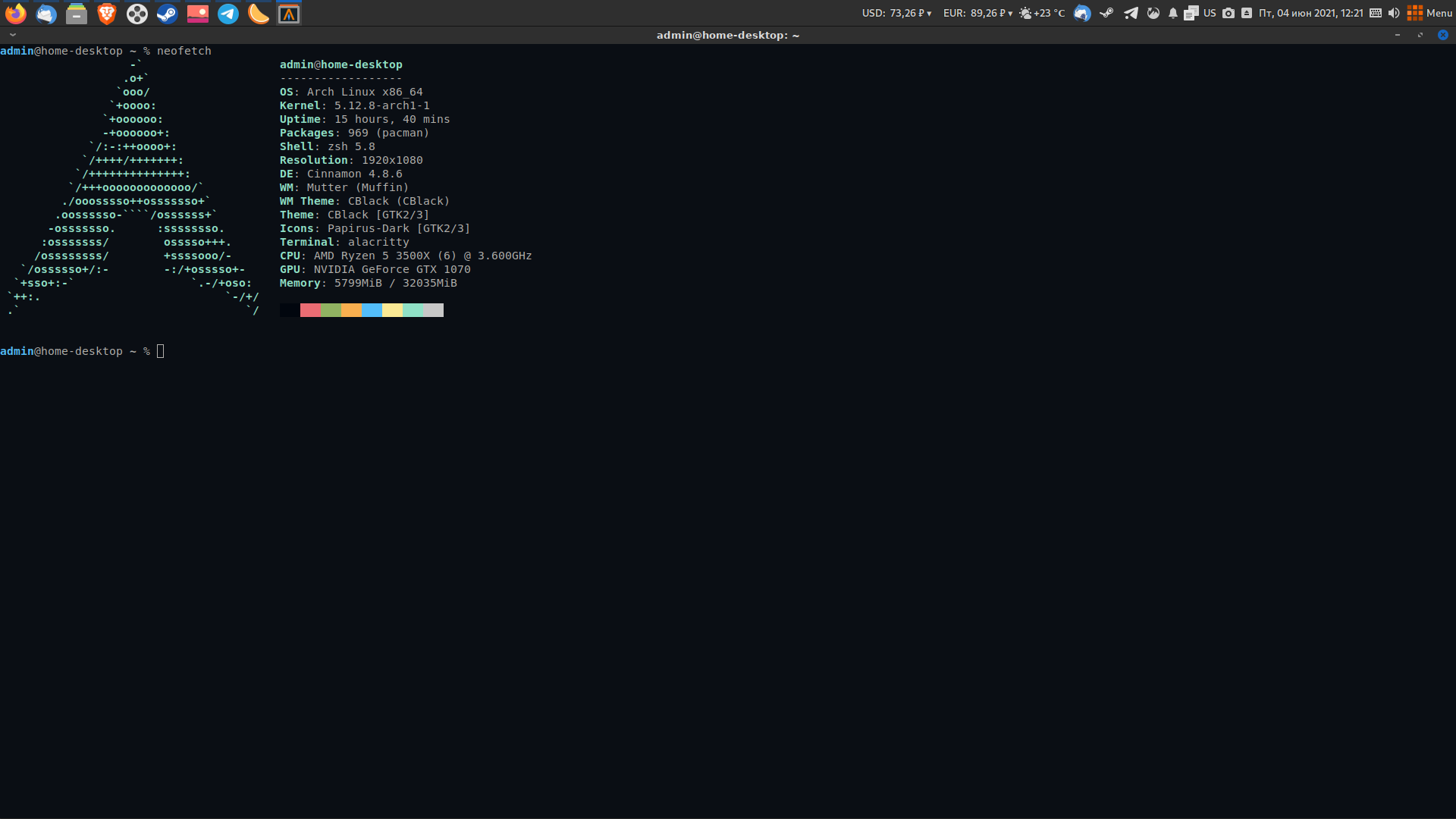Click the Telegram system tray icon
Viewport: 1456px width, 819px height.
point(1131,13)
